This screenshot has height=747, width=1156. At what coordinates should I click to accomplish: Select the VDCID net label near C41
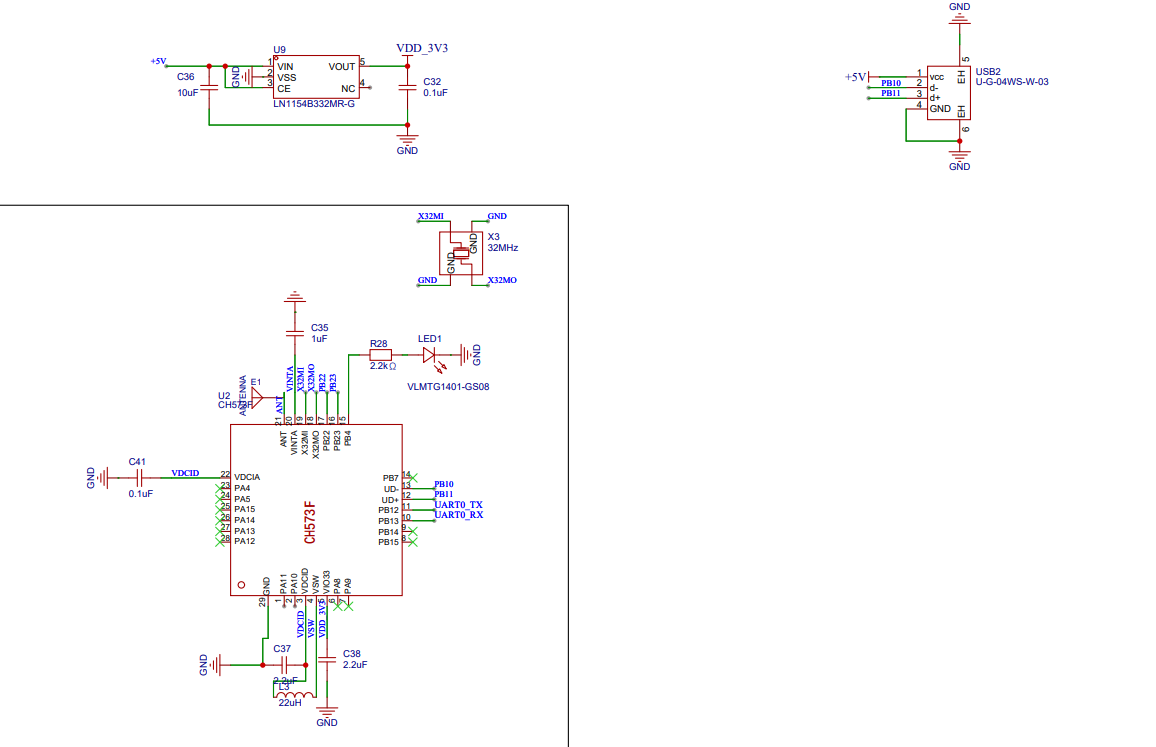tap(185, 473)
